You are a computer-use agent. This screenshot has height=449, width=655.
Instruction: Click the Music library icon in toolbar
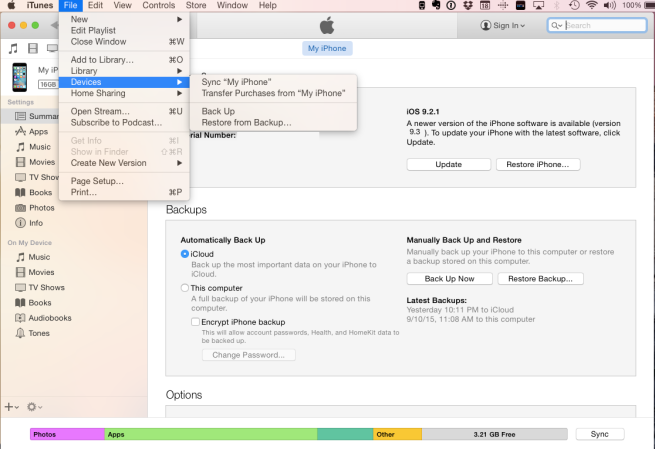(14, 48)
